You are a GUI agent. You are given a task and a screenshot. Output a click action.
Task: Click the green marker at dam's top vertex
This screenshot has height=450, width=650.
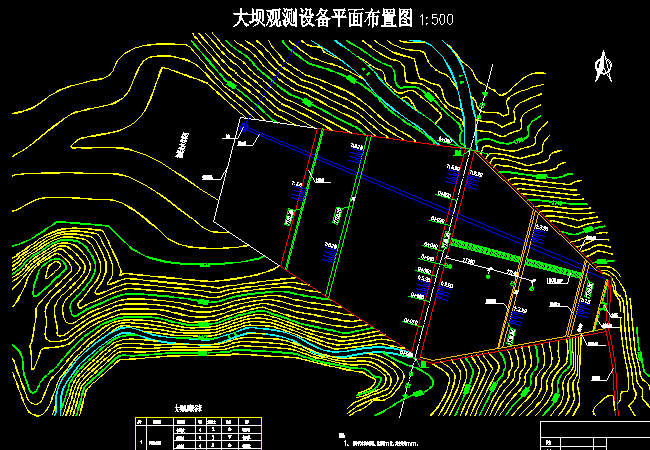[473, 151]
